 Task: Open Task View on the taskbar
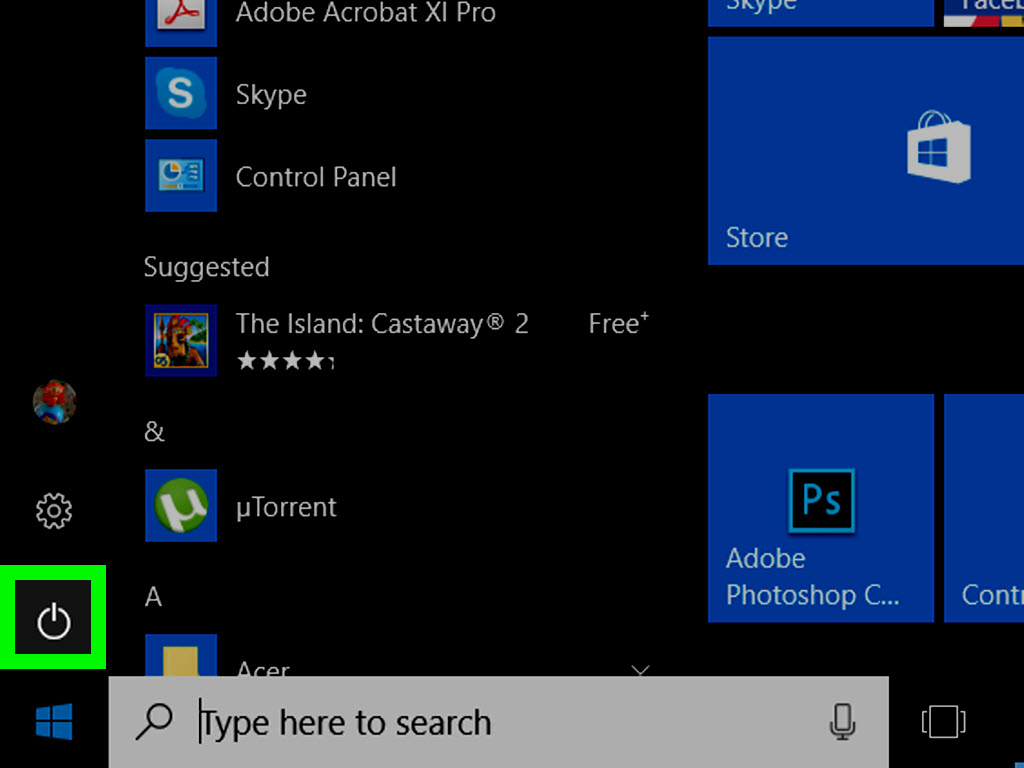pyautogui.click(x=943, y=722)
